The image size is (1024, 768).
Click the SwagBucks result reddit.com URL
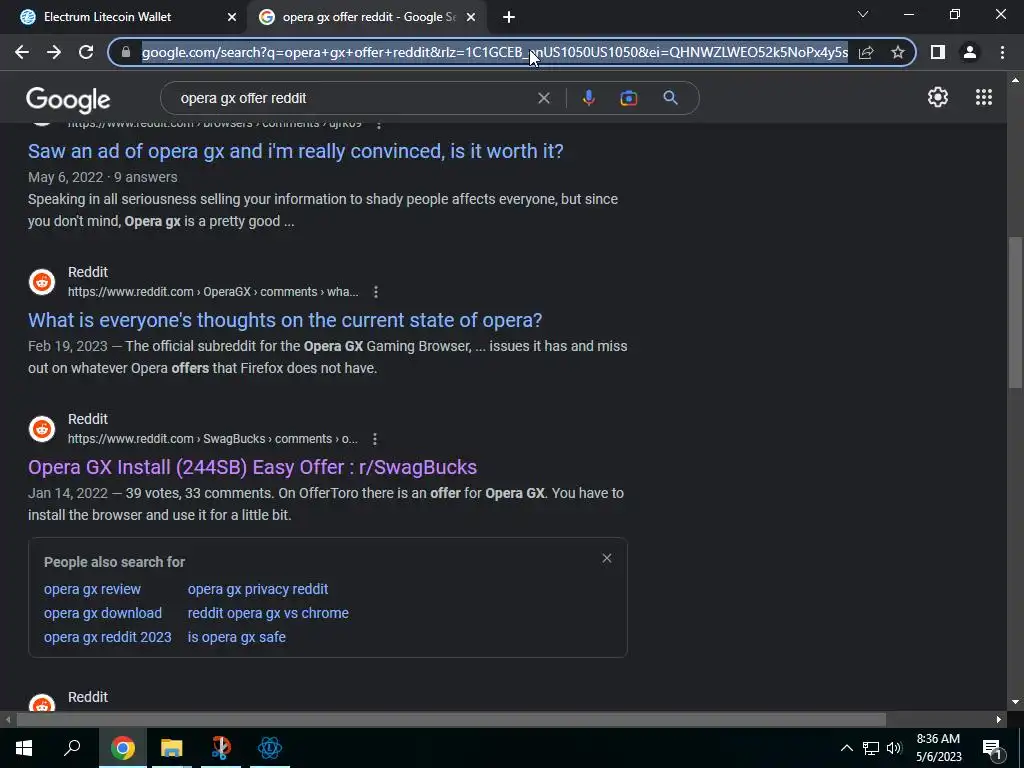click(213, 439)
